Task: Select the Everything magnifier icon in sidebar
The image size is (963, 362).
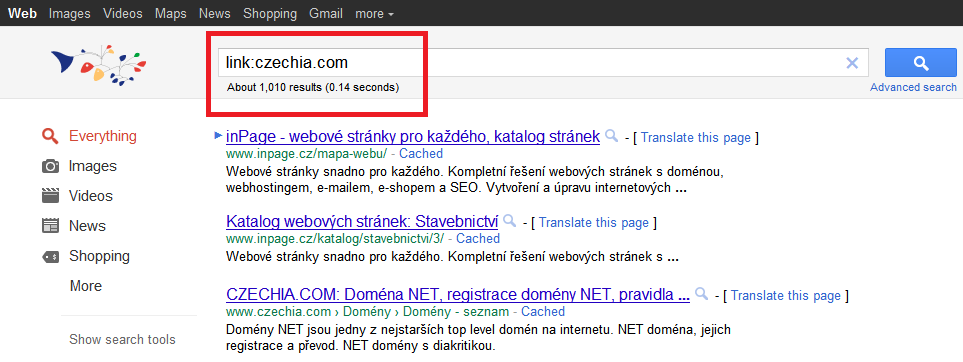Action: (x=50, y=136)
